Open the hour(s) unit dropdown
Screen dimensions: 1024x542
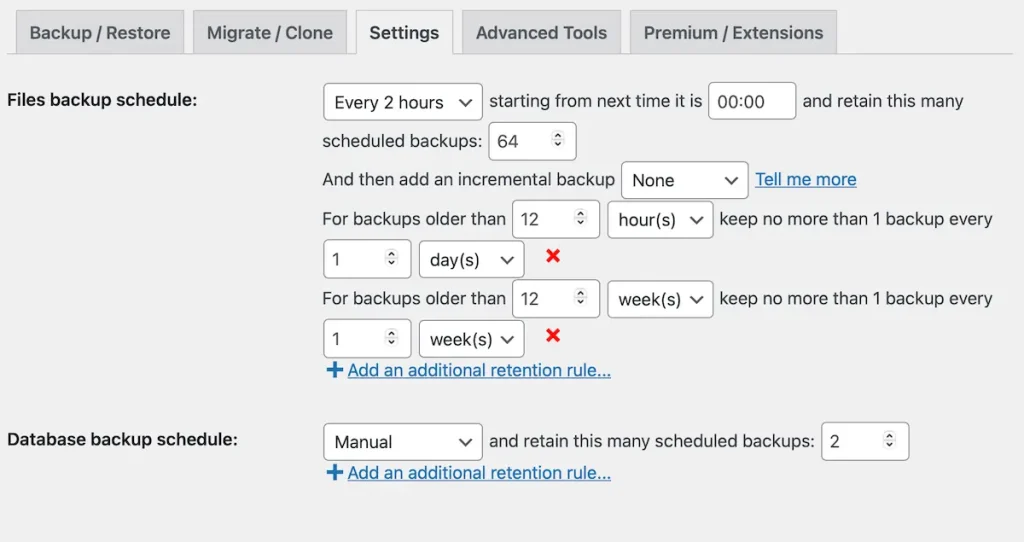[x=660, y=220]
